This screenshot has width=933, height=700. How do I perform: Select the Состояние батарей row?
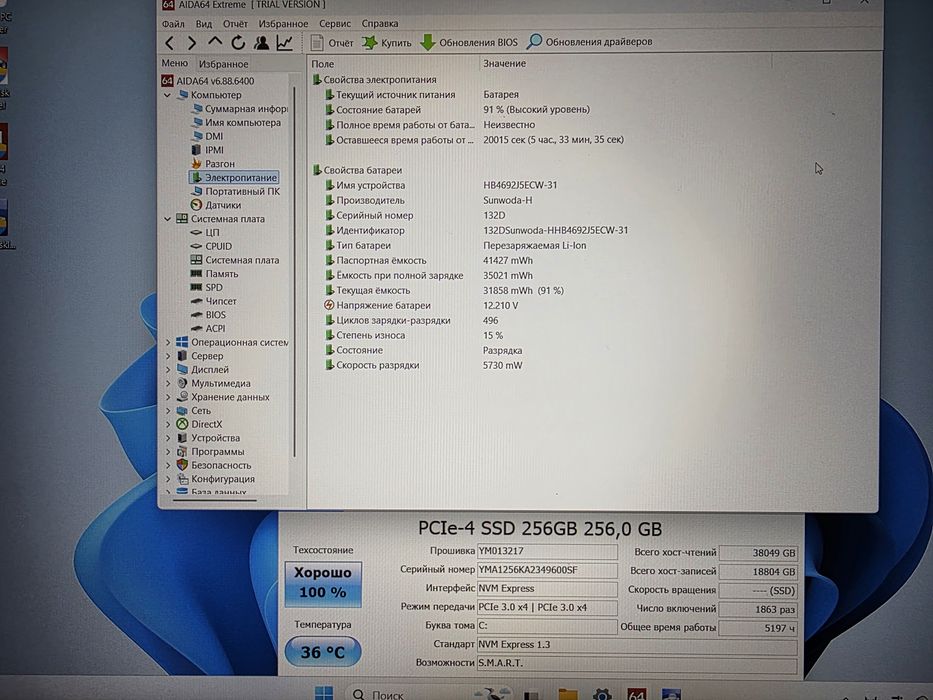point(458,110)
